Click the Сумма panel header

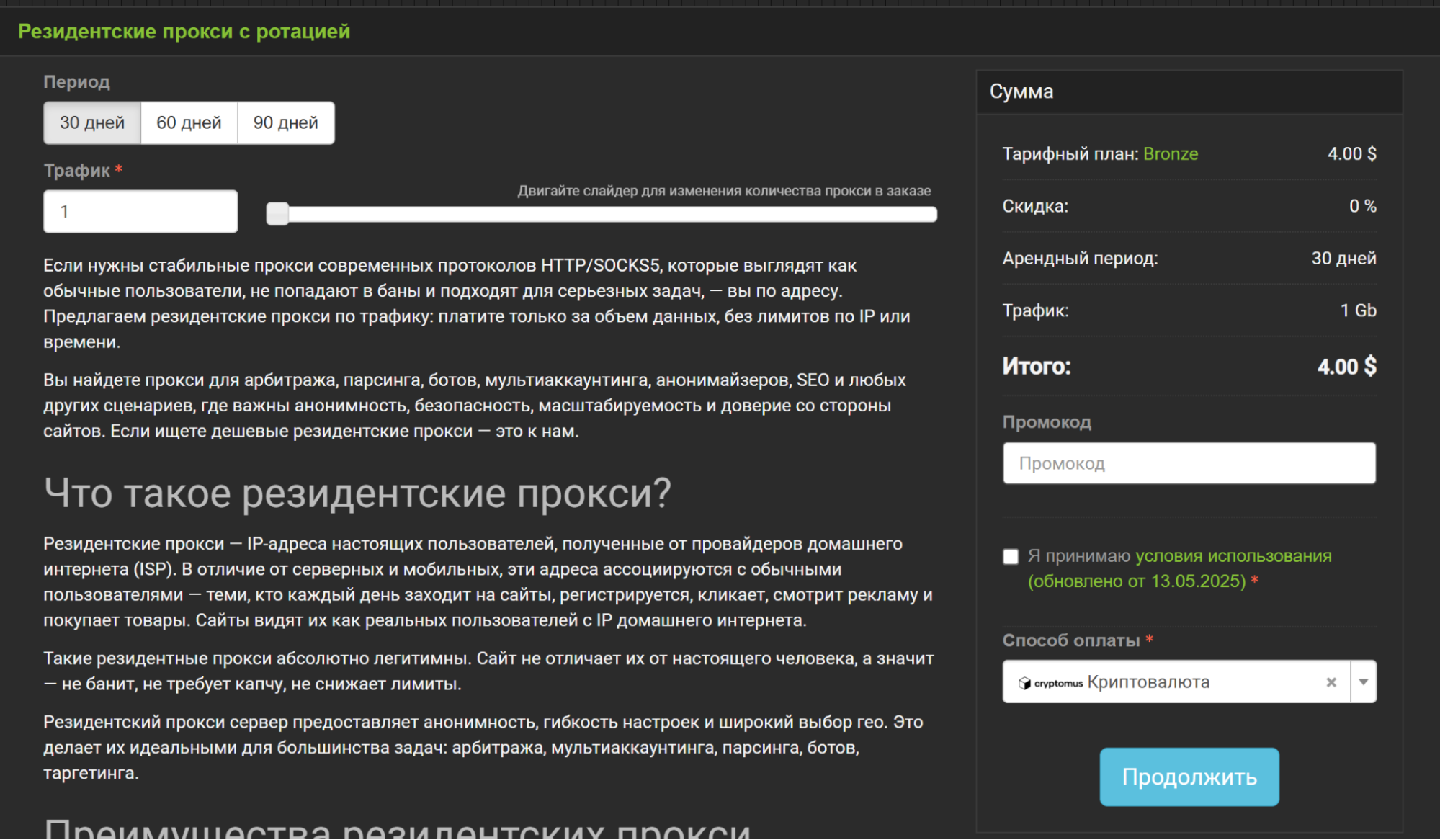click(x=1022, y=91)
